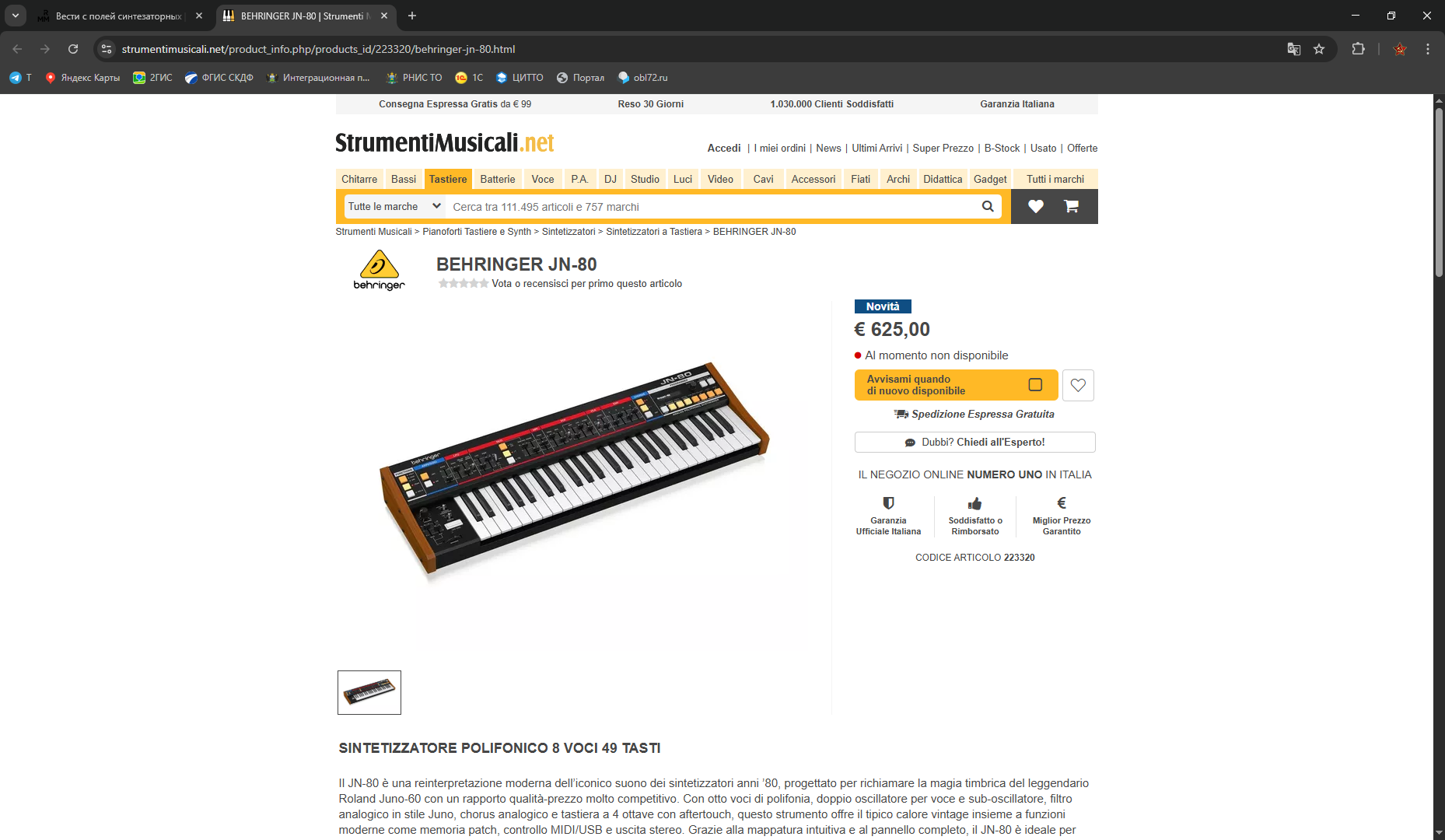Open the Studio category menu

coord(645,179)
